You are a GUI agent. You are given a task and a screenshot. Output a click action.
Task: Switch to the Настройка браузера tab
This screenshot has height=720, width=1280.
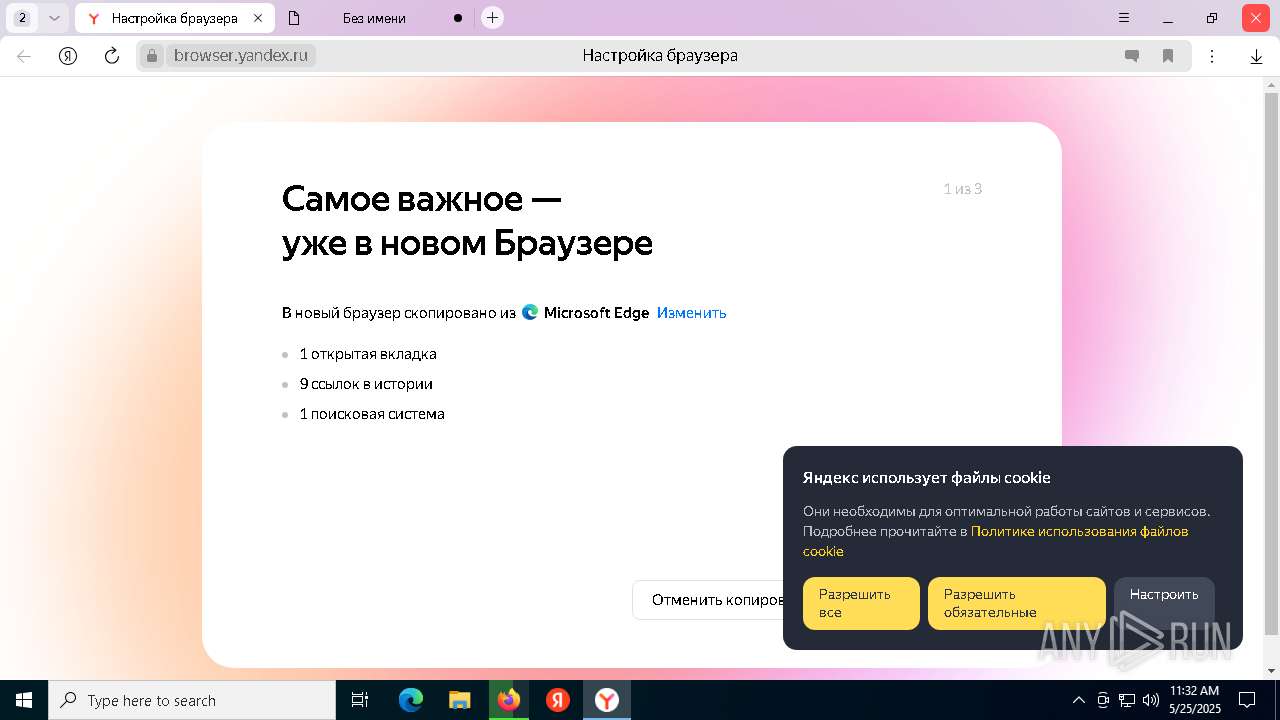pyautogui.click(x=174, y=18)
